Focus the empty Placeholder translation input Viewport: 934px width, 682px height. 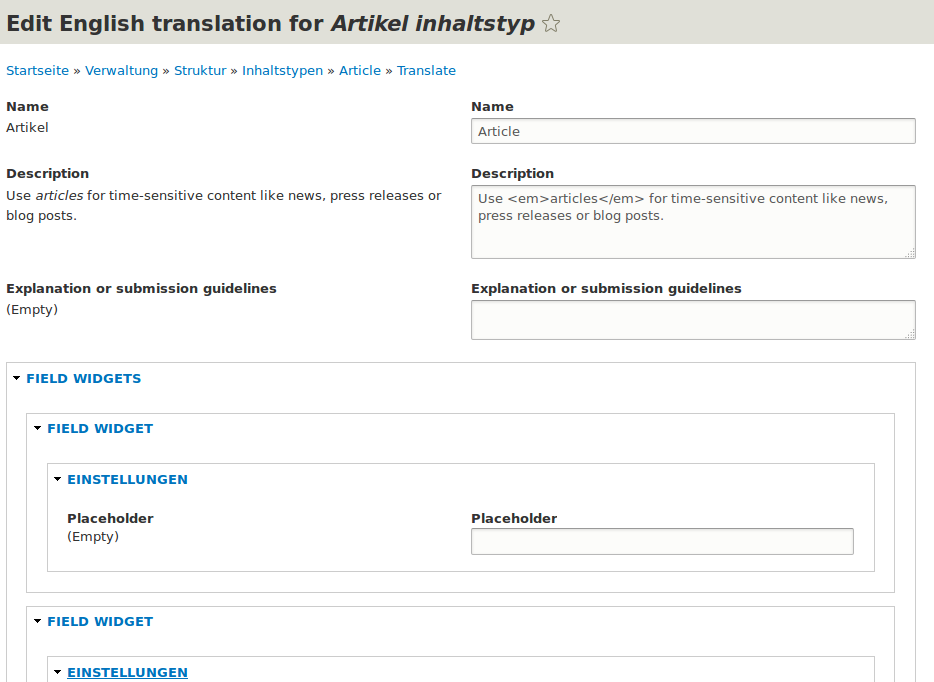tap(662, 541)
